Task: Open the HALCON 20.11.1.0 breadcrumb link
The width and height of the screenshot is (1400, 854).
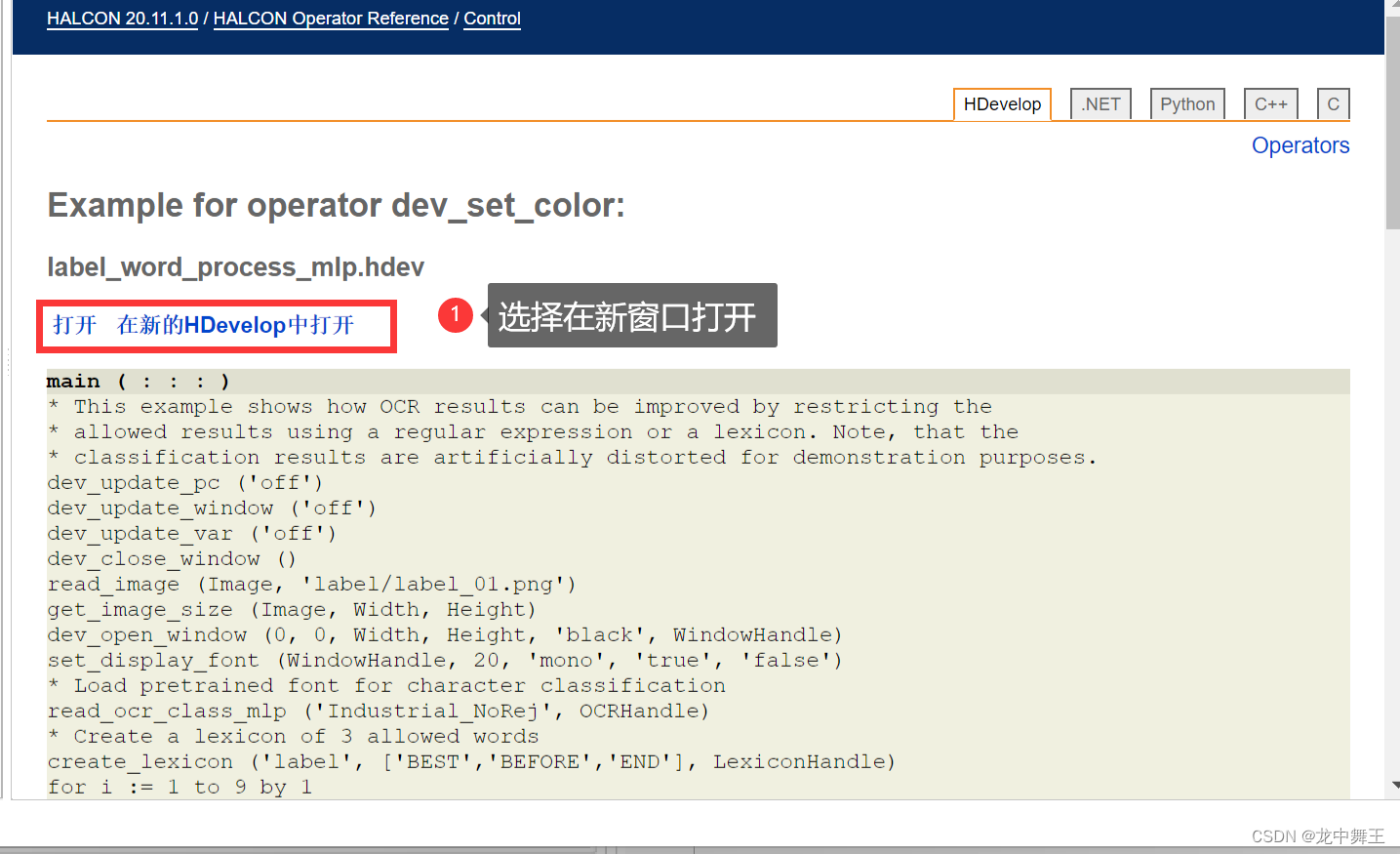Action: point(122,19)
